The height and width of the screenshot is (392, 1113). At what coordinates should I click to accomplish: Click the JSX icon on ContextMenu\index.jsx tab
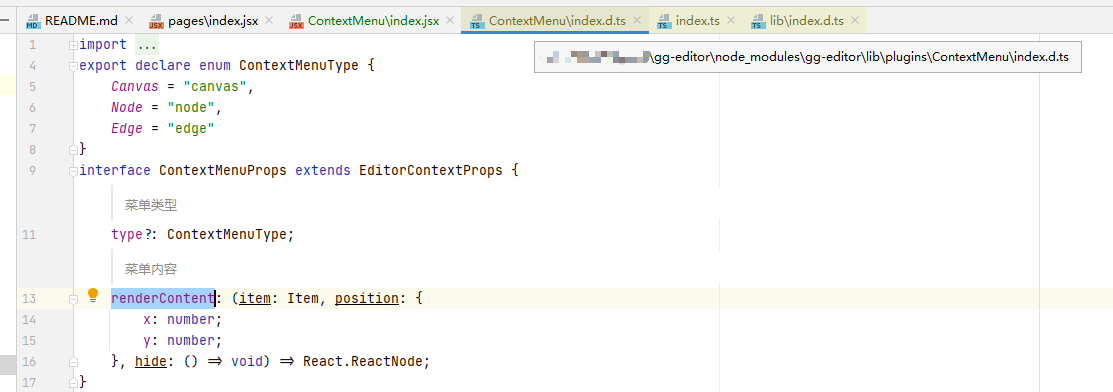[296, 21]
